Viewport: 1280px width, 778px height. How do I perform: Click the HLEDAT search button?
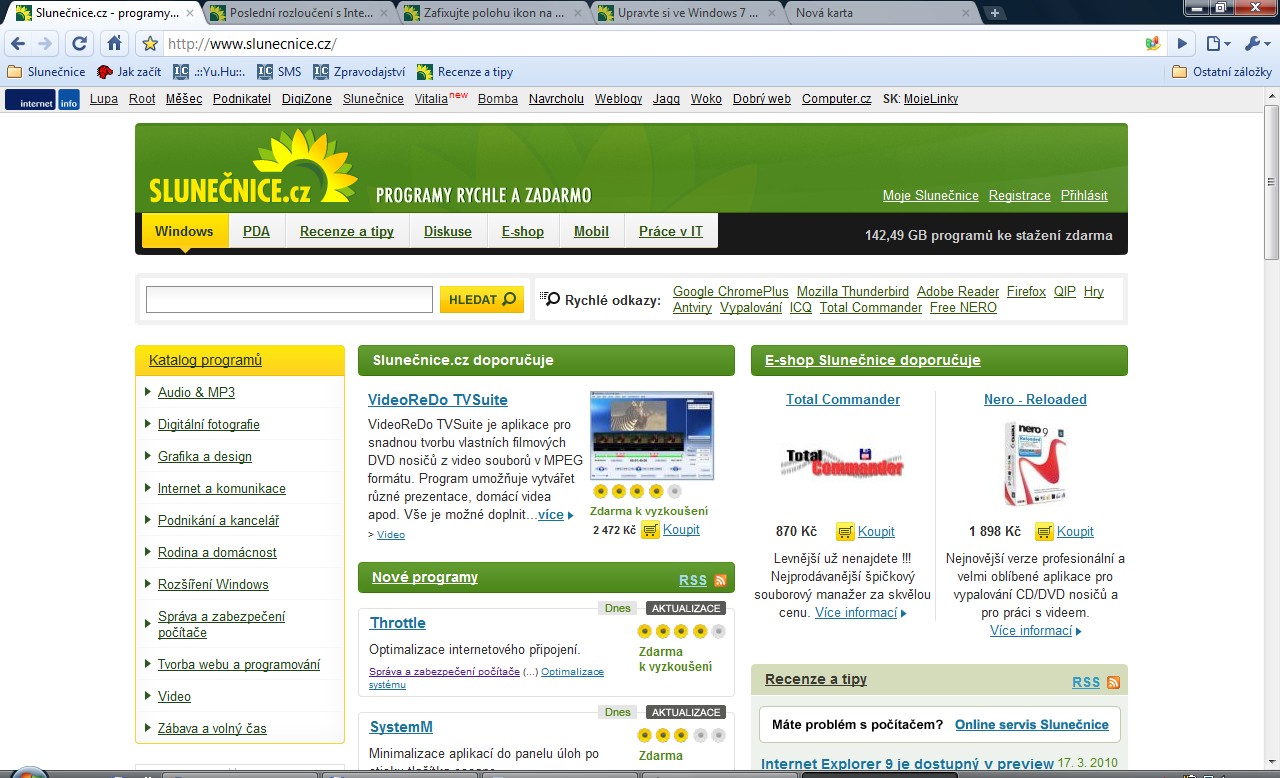click(x=482, y=299)
